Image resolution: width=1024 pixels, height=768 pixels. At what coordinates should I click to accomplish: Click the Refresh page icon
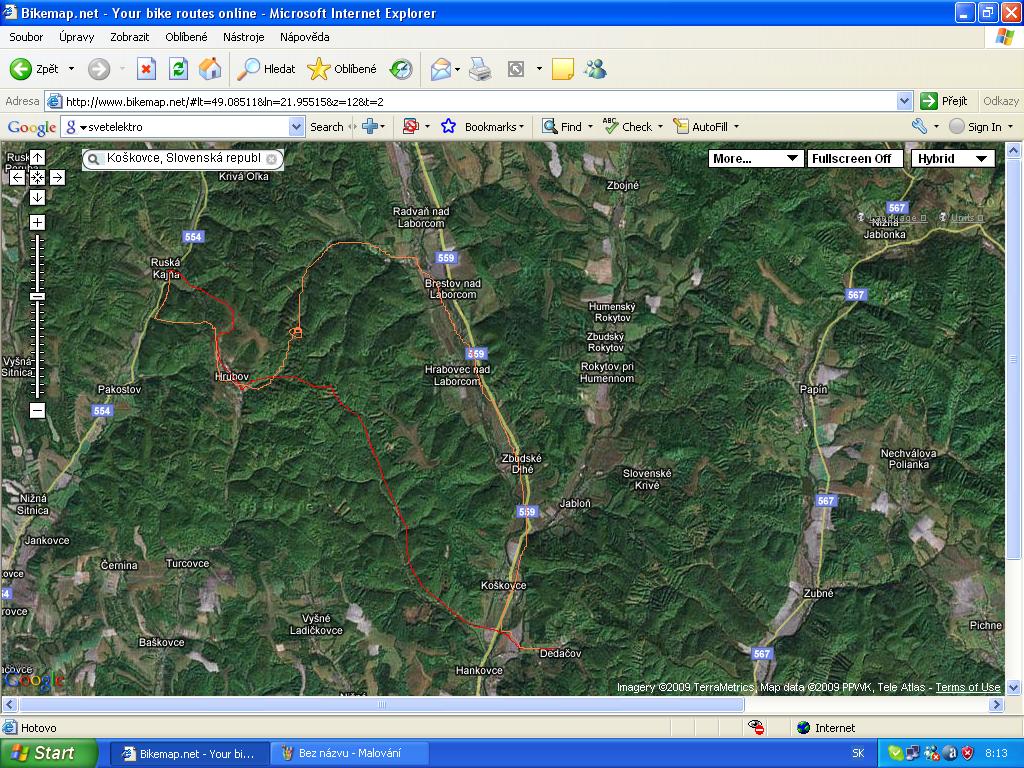[178, 69]
